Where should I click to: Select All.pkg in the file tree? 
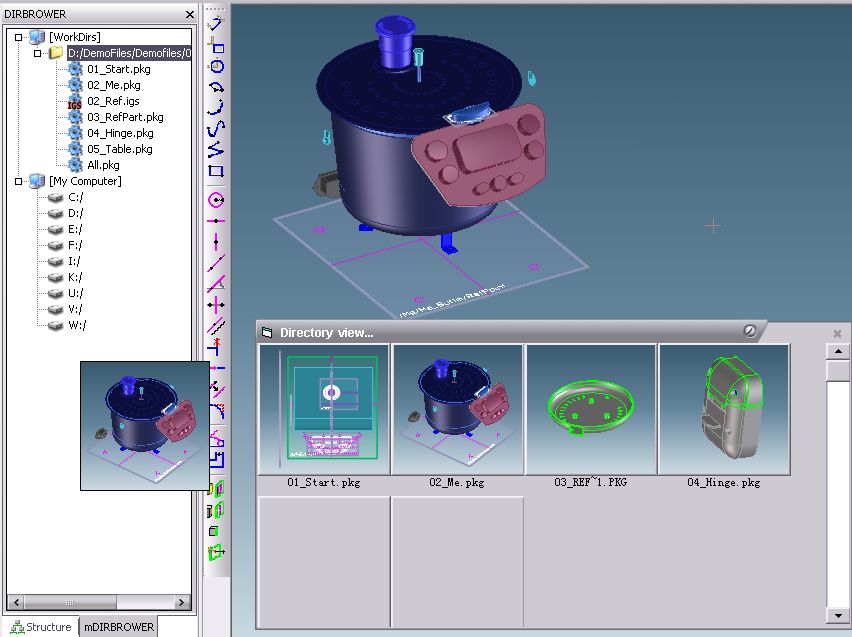(x=103, y=165)
